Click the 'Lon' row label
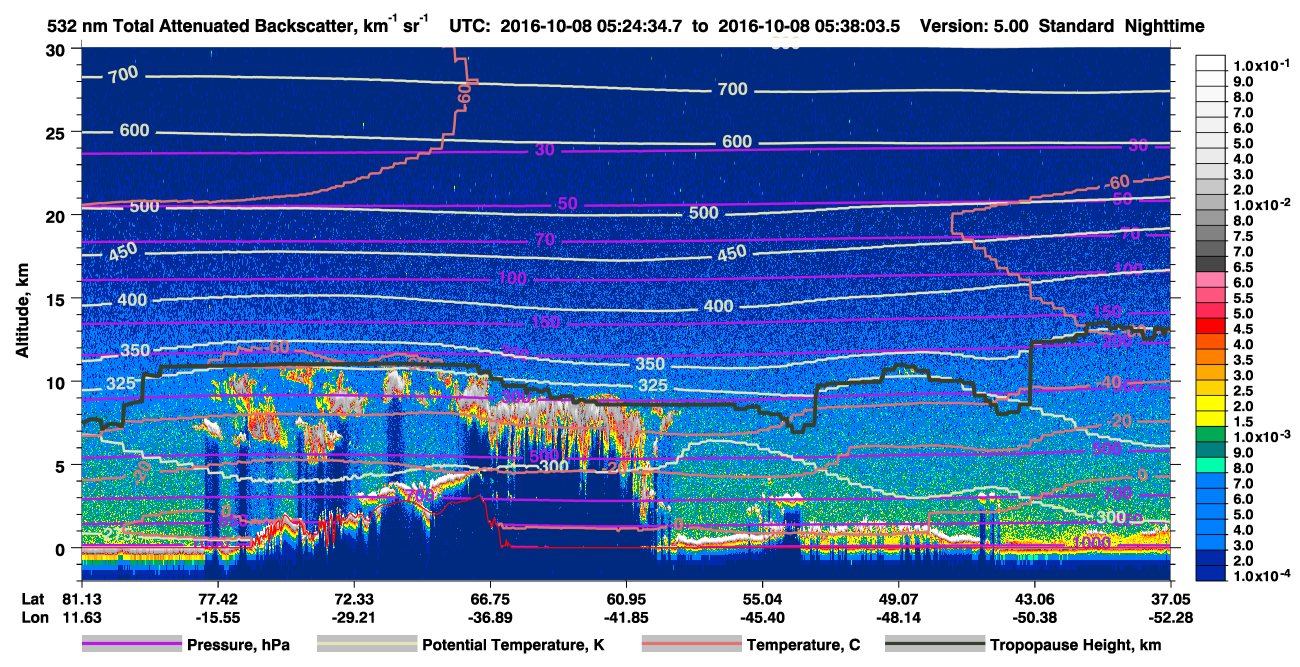The height and width of the screenshot is (667, 1300). pos(34,617)
